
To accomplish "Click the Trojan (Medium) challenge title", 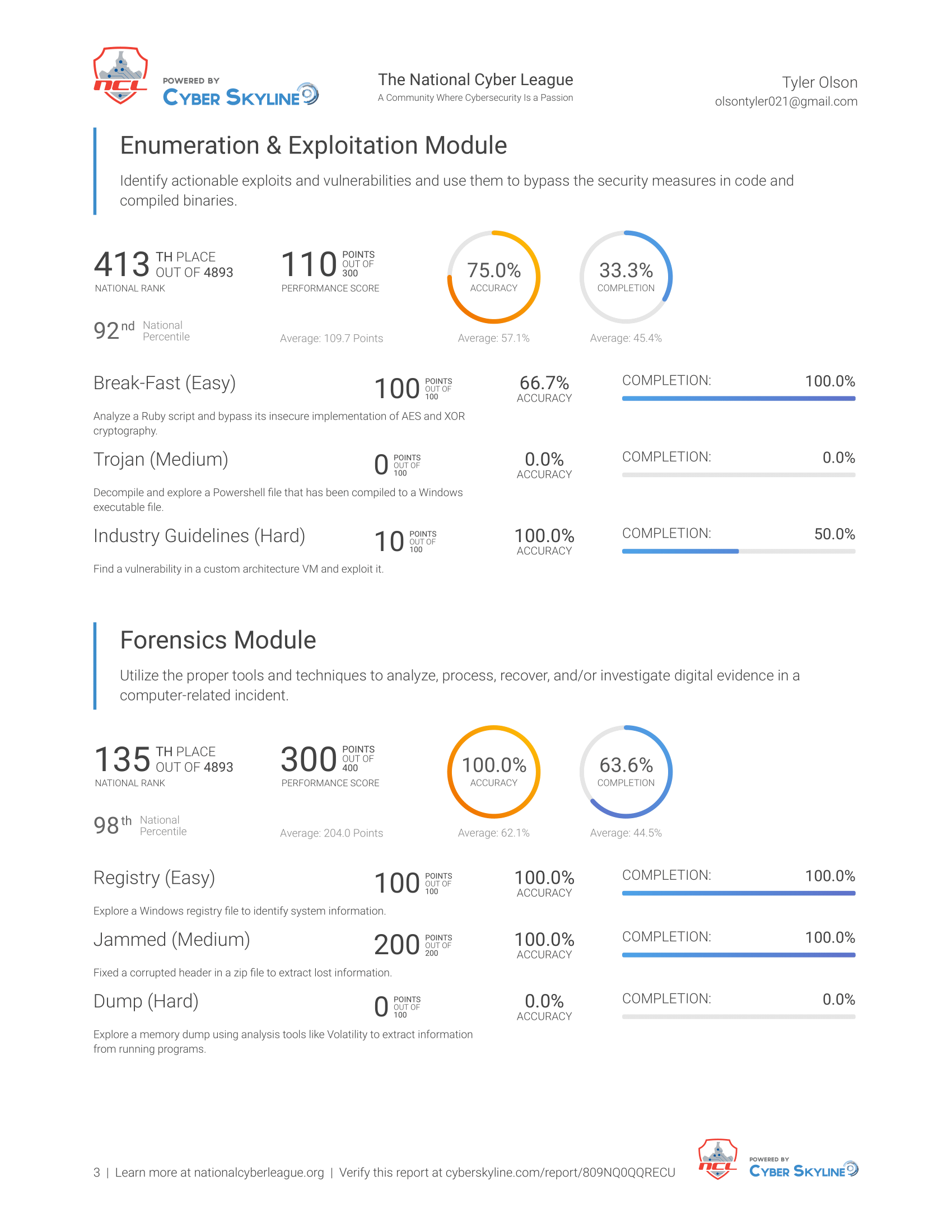I will tap(161, 460).
